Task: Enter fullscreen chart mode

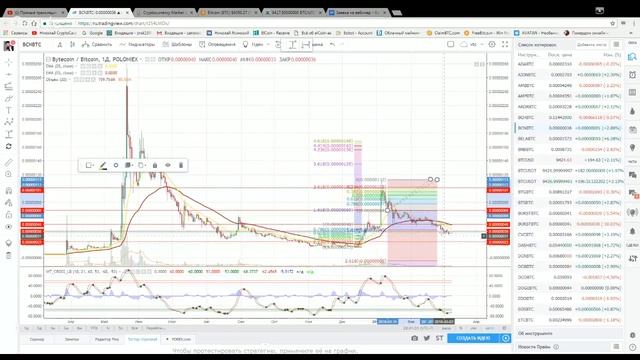Action: click(505, 44)
